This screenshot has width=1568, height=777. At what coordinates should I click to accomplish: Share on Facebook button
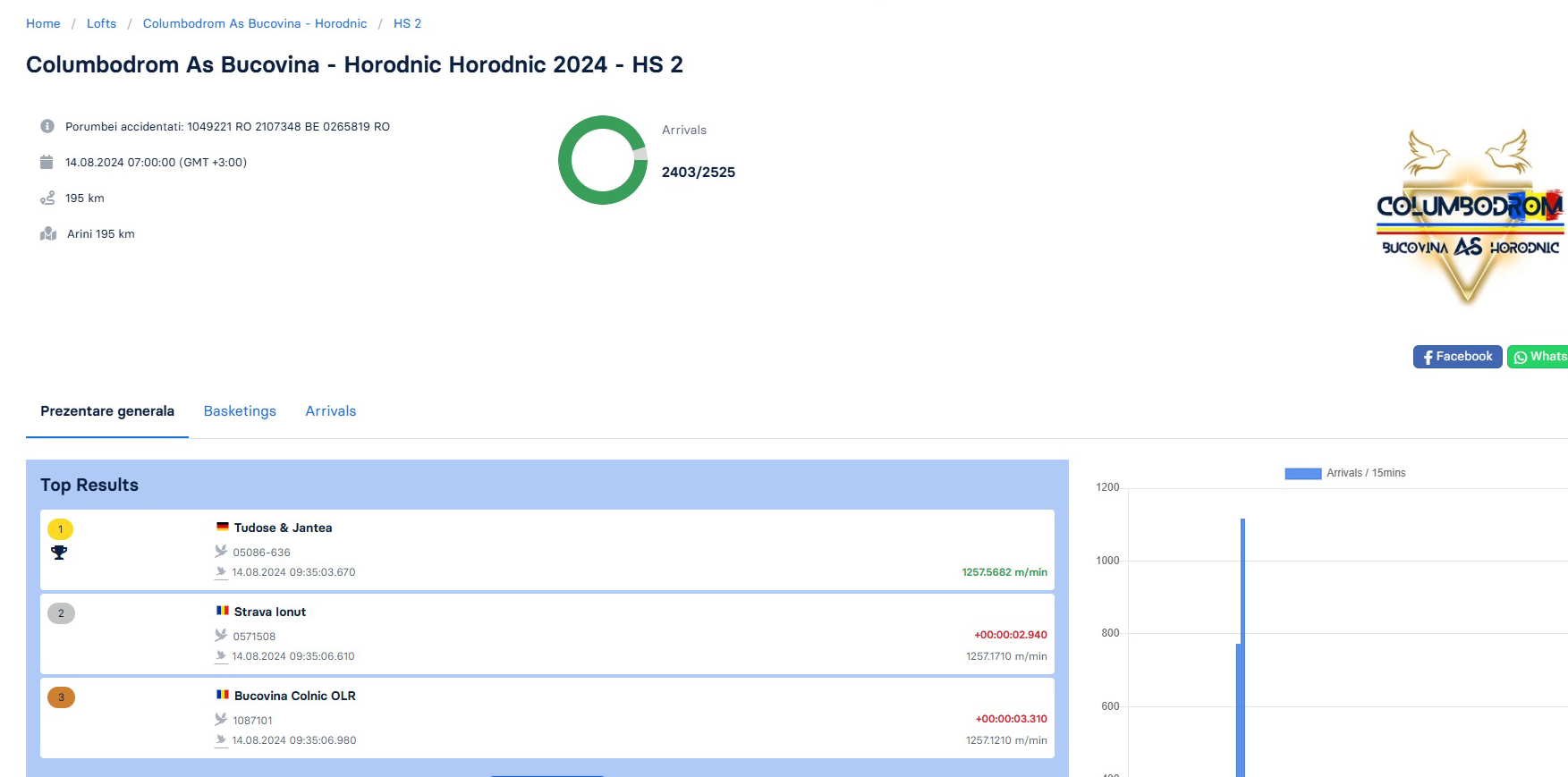tap(1457, 357)
